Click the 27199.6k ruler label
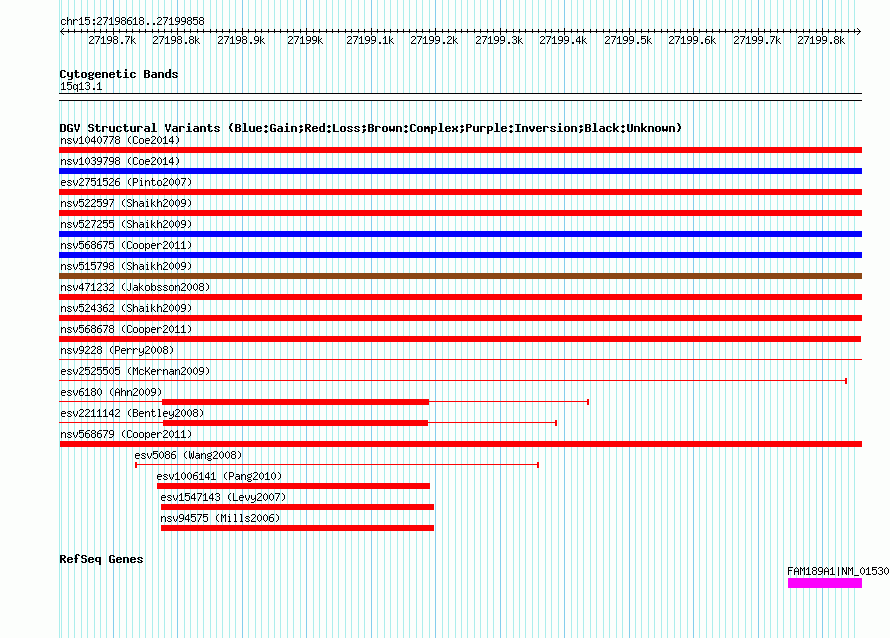Screen dimensions: 890x638 point(692,40)
